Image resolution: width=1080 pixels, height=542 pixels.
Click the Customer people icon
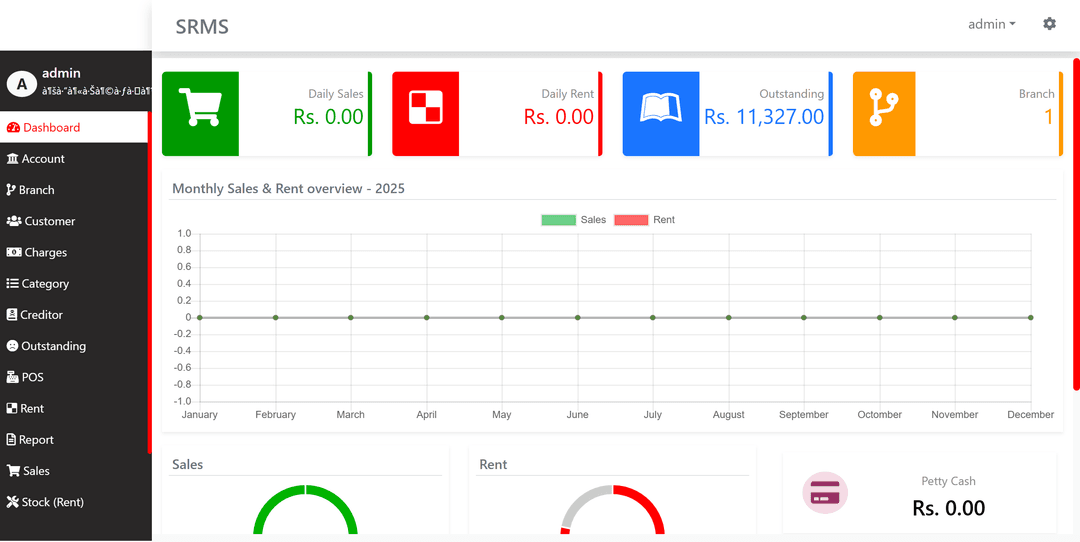(x=14, y=221)
